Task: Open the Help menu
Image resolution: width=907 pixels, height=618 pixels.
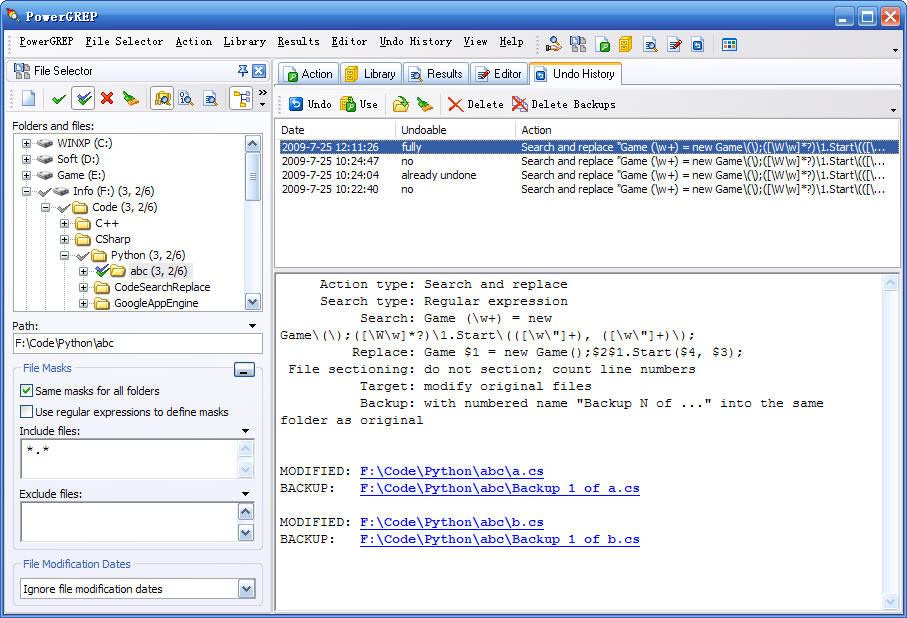Action: point(511,42)
